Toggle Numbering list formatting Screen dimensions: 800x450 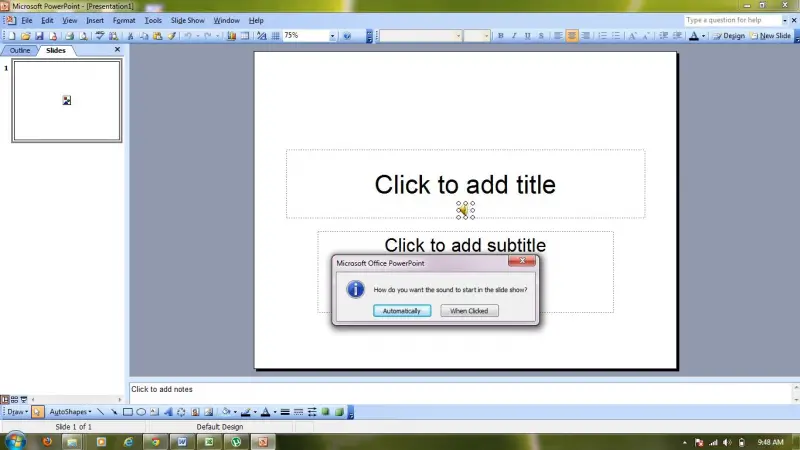[x=603, y=36]
